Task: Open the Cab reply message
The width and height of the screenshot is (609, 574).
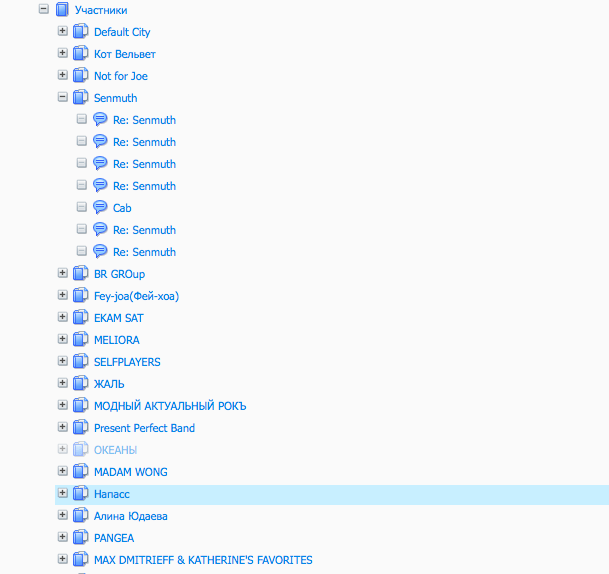Action: [x=122, y=208]
